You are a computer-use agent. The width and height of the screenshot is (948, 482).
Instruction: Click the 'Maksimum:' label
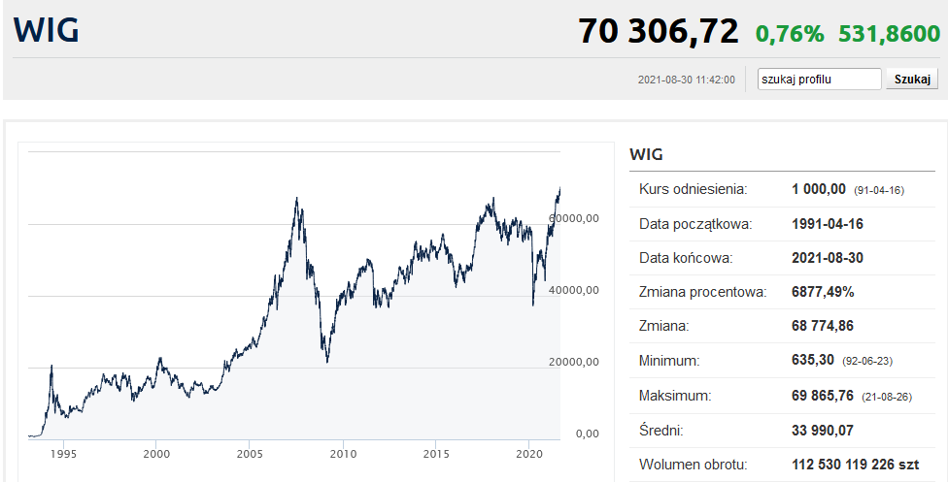point(675,396)
